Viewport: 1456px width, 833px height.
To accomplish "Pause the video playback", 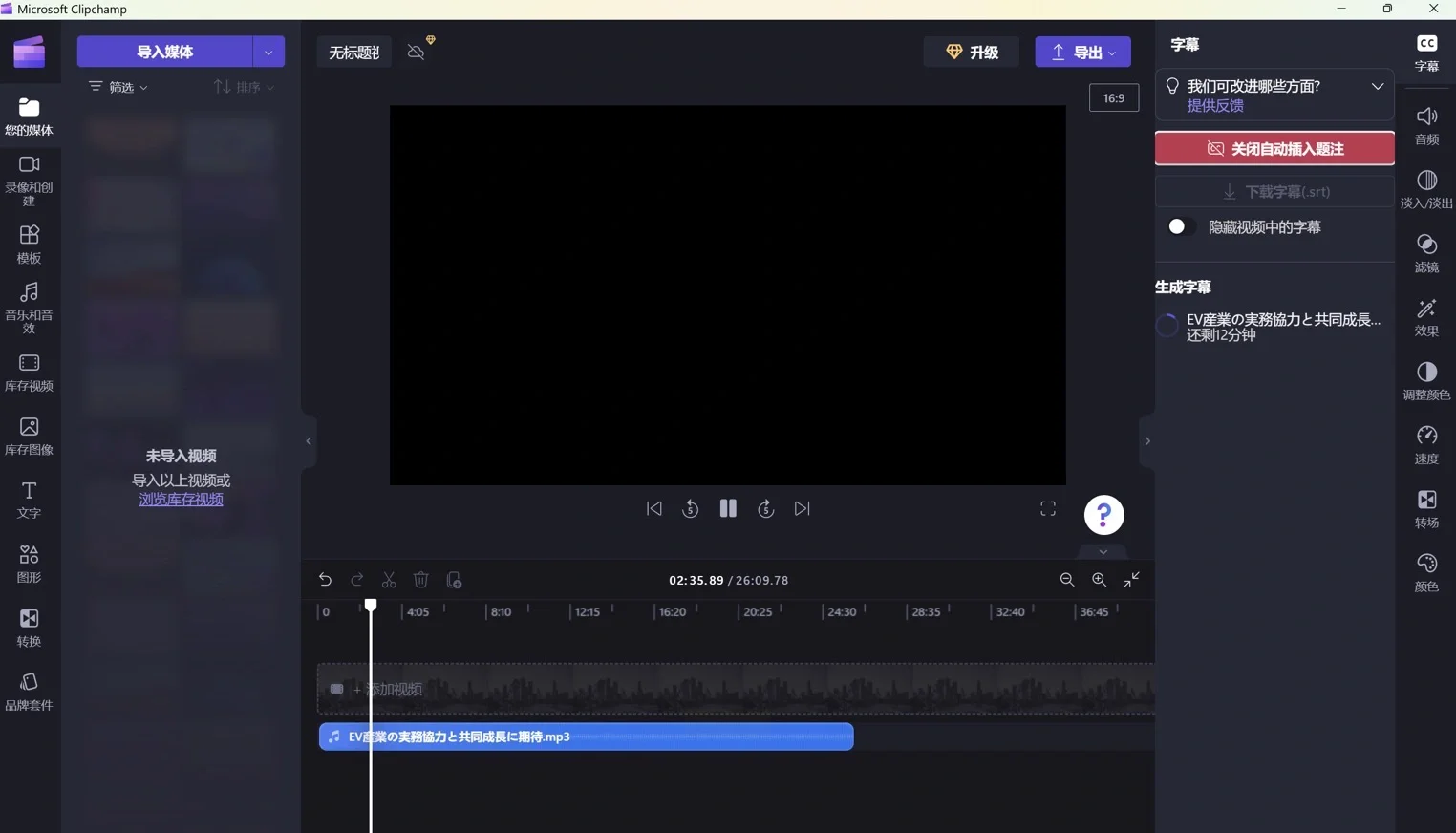I will point(728,509).
